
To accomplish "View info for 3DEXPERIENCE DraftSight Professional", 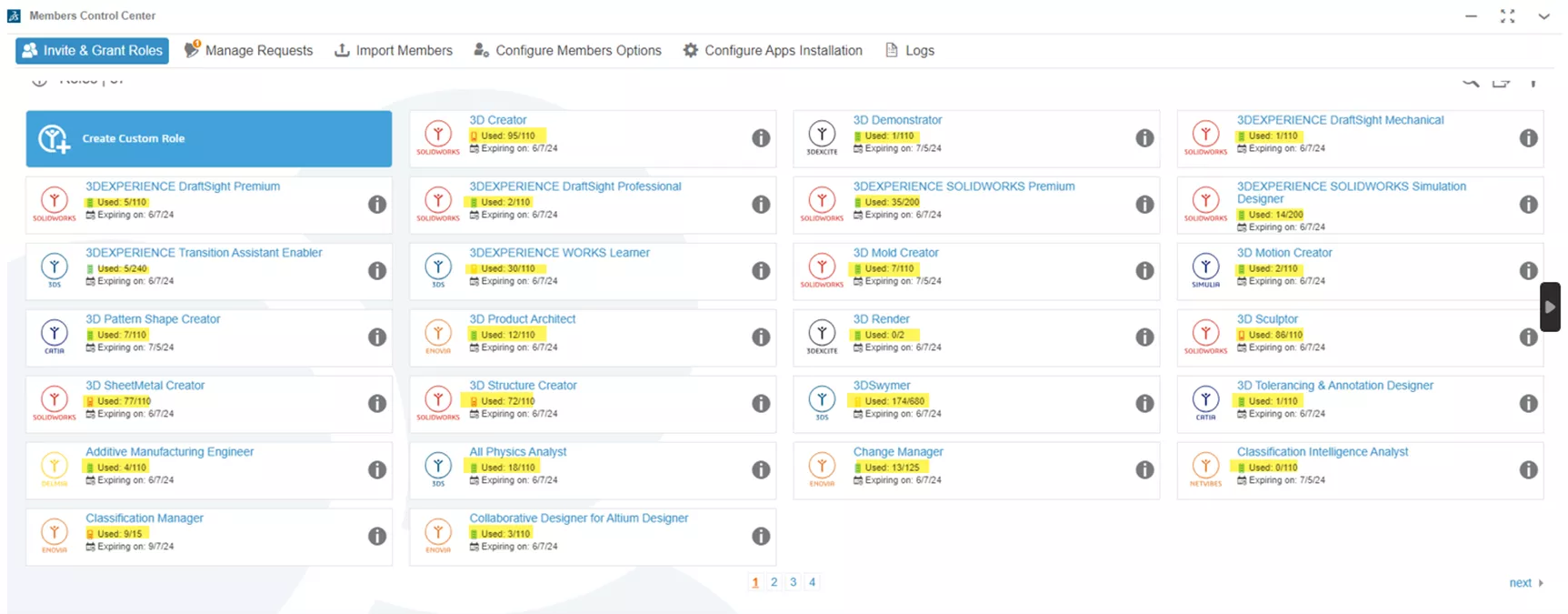I will [x=761, y=205].
